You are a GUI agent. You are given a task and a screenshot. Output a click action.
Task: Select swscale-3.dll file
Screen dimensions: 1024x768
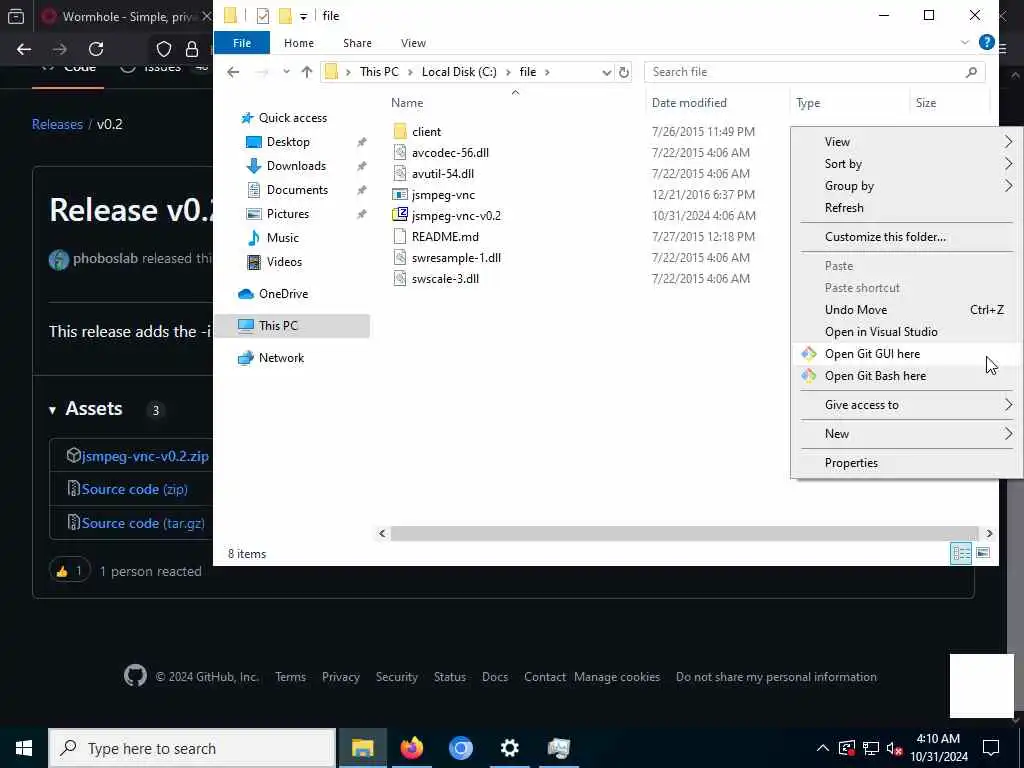445,279
